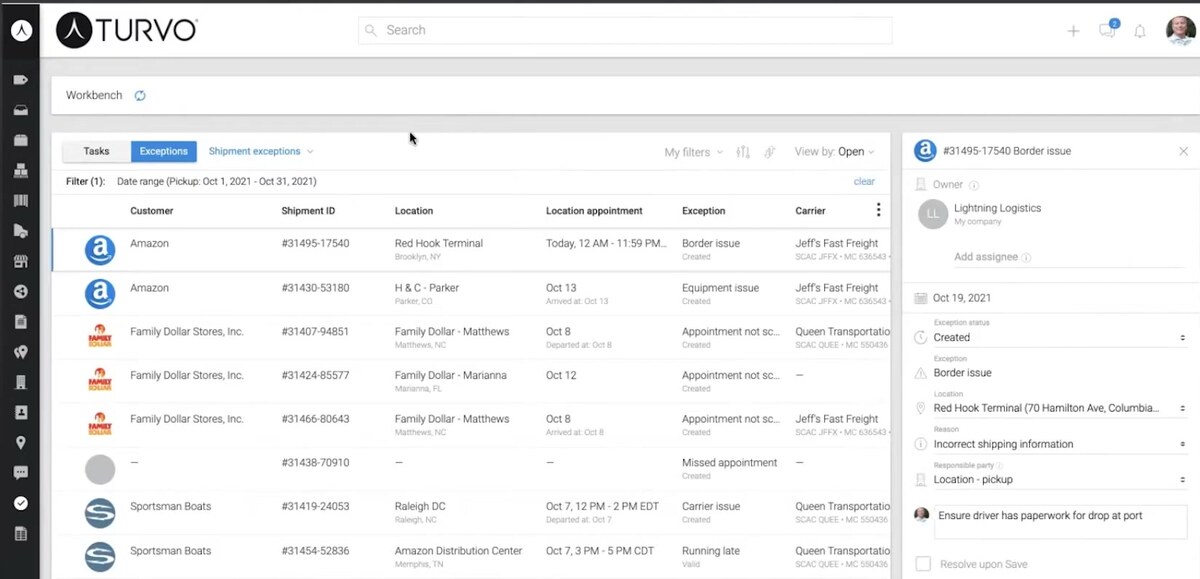Open shipment #31430-53180

coord(315,288)
